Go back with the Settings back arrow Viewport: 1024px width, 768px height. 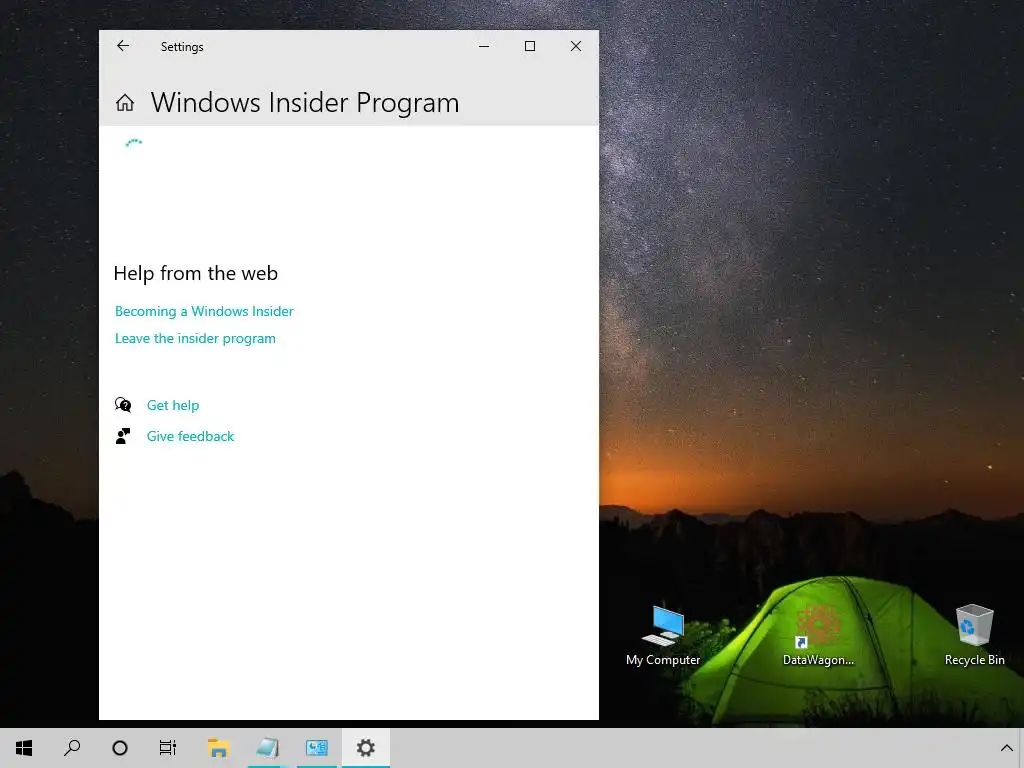(x=123, y=46)
